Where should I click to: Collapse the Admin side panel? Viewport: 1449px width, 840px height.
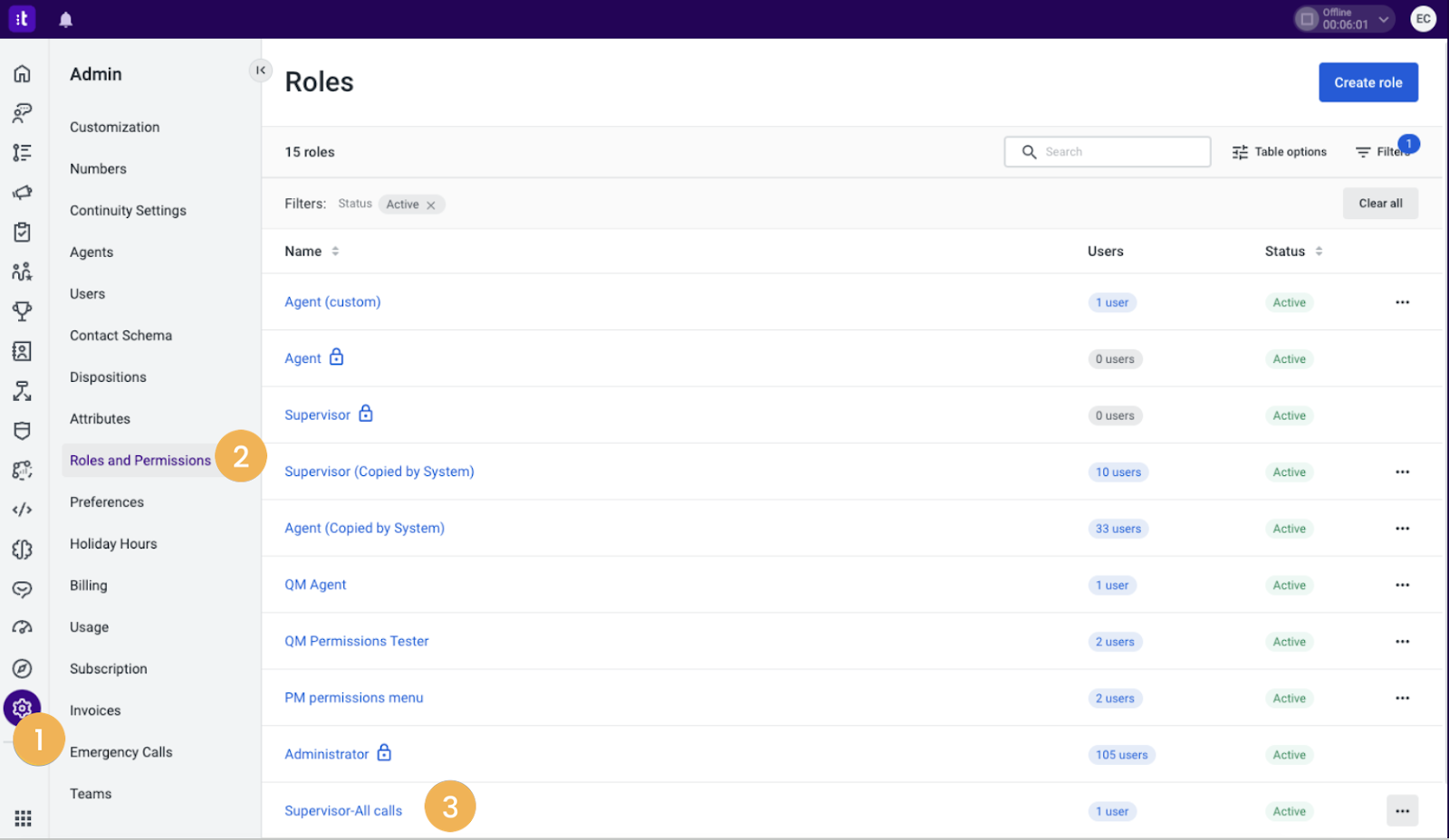pos(261,70)
